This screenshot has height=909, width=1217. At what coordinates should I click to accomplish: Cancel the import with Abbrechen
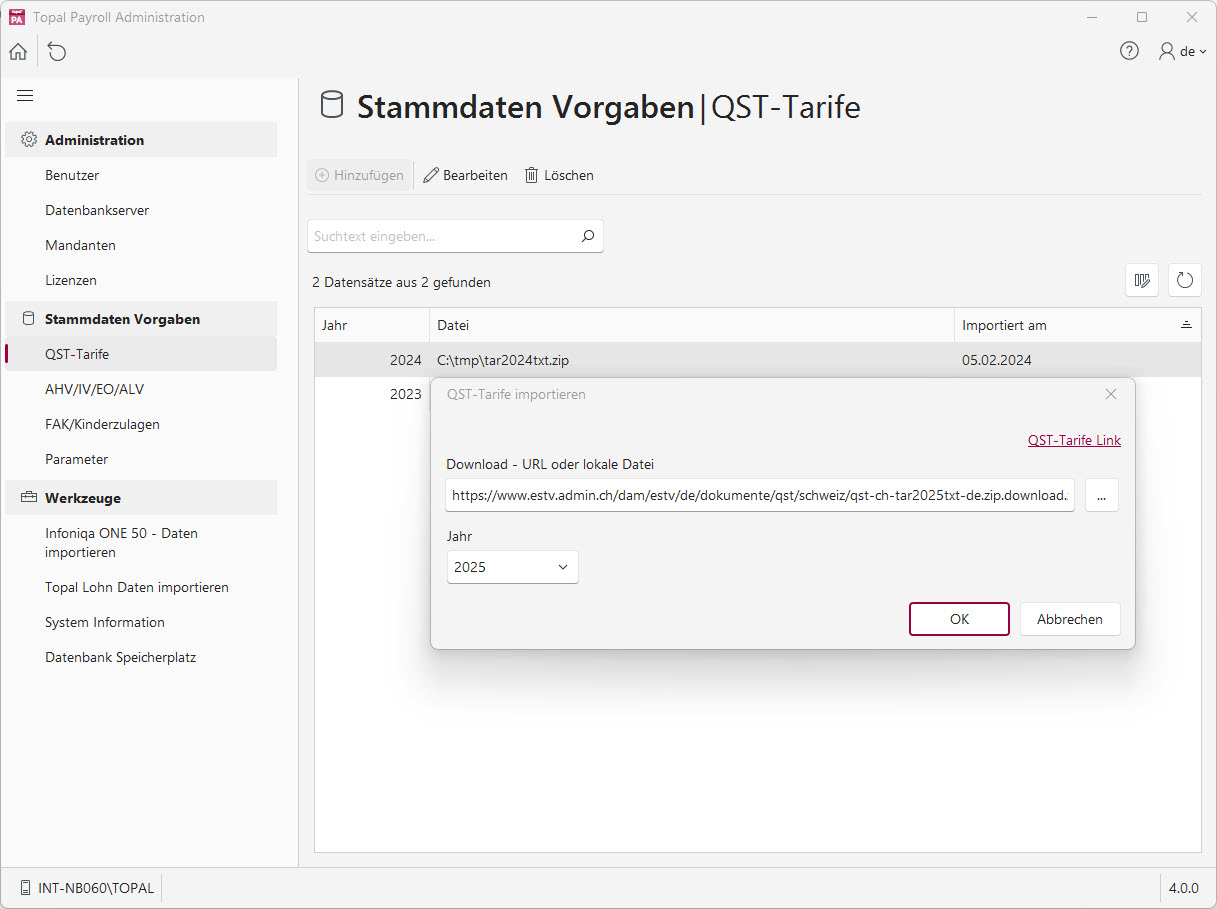1069,619
